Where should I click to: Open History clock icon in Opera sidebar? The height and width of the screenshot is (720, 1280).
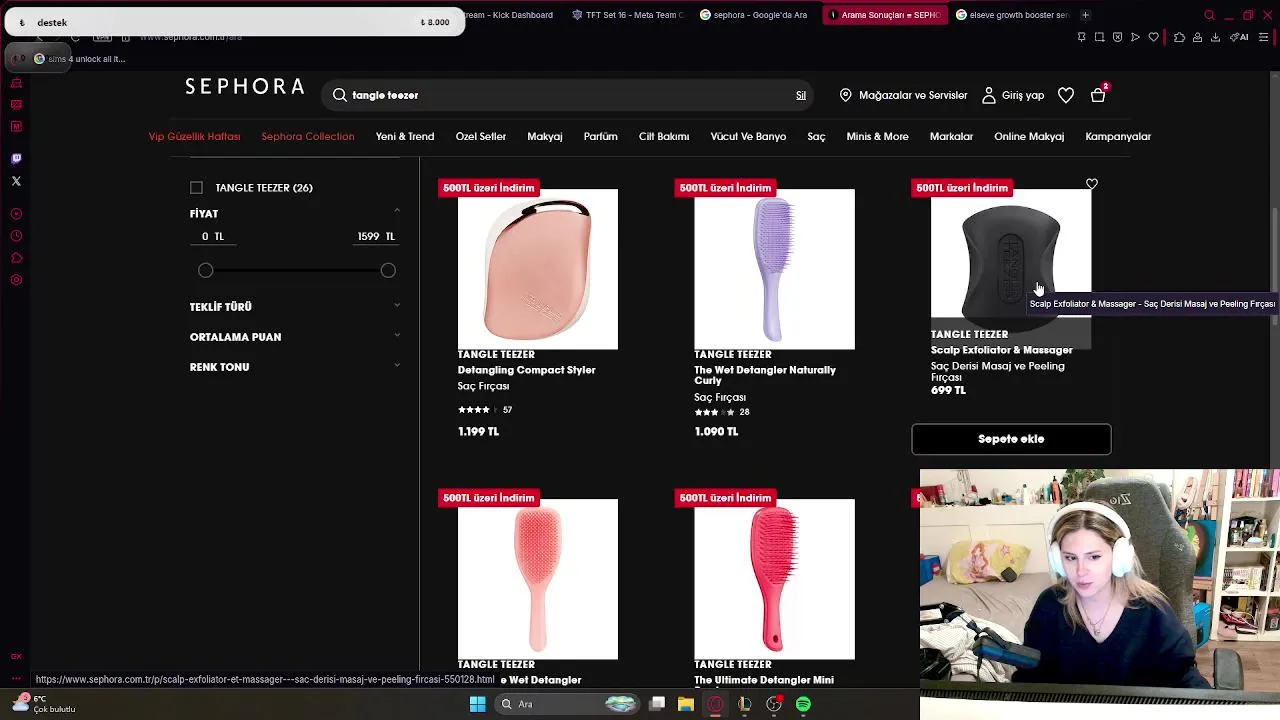pos(16,236)
